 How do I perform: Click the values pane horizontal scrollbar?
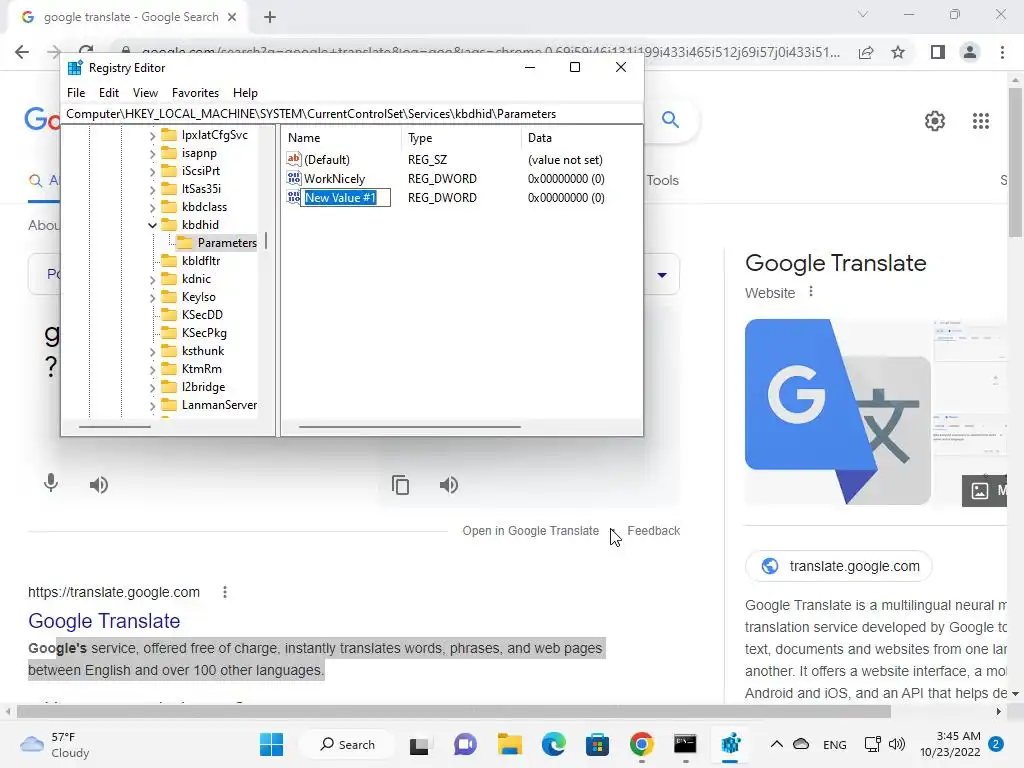coord(409,426)
